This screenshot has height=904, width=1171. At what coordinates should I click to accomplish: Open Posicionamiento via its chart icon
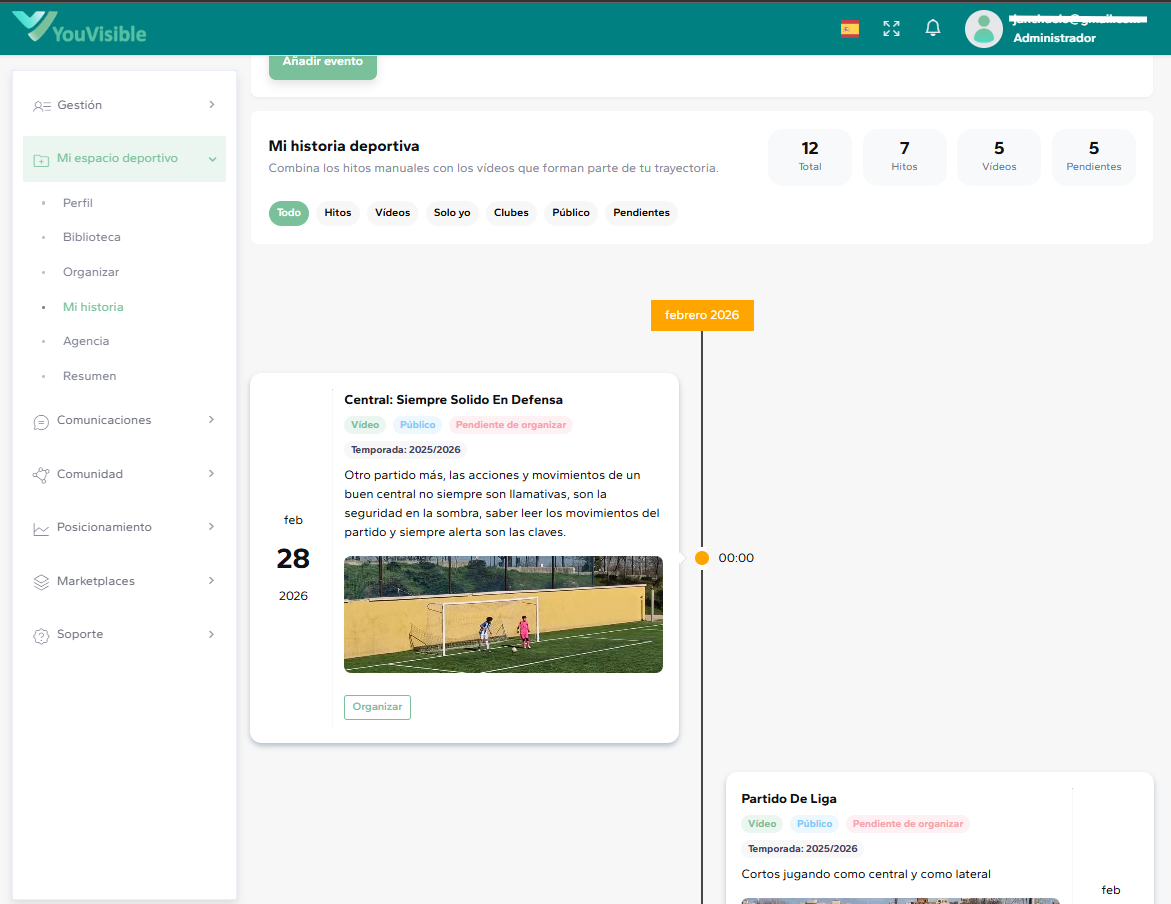pos(40,527)
